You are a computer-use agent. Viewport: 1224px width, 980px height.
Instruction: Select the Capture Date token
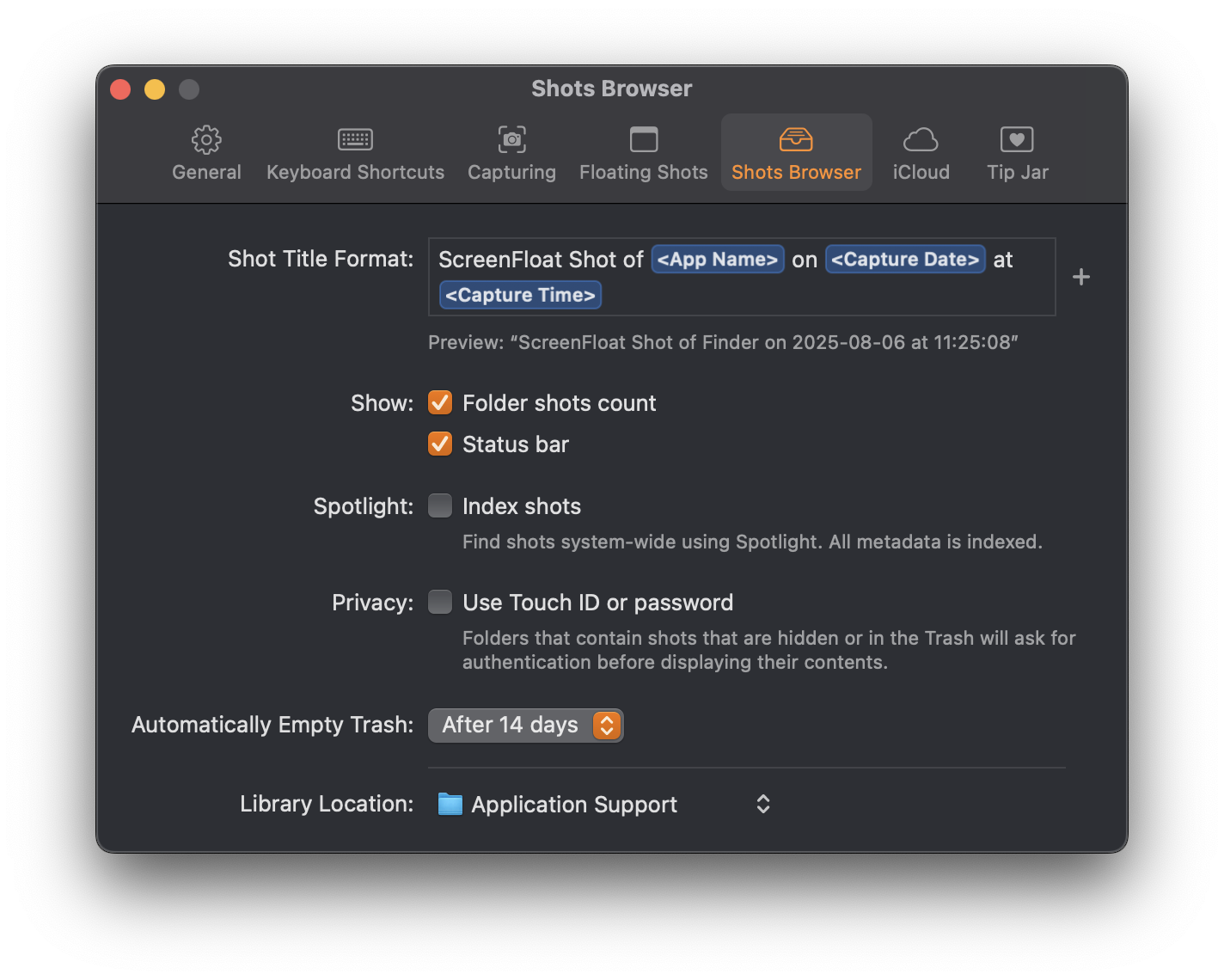pyautogui.click(x=905, y=259)
